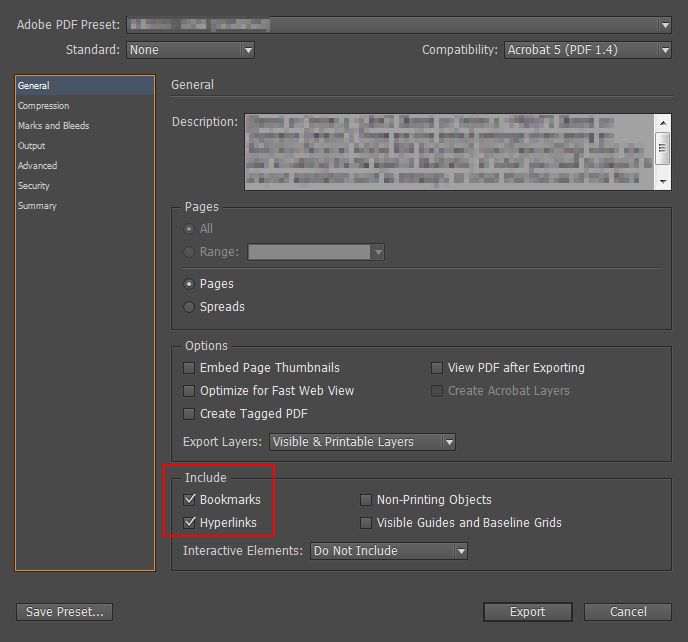The height and width of the screenshot is (642, 688).
Task: Open the Export Layers dropdown
Action: coord(362,442)
